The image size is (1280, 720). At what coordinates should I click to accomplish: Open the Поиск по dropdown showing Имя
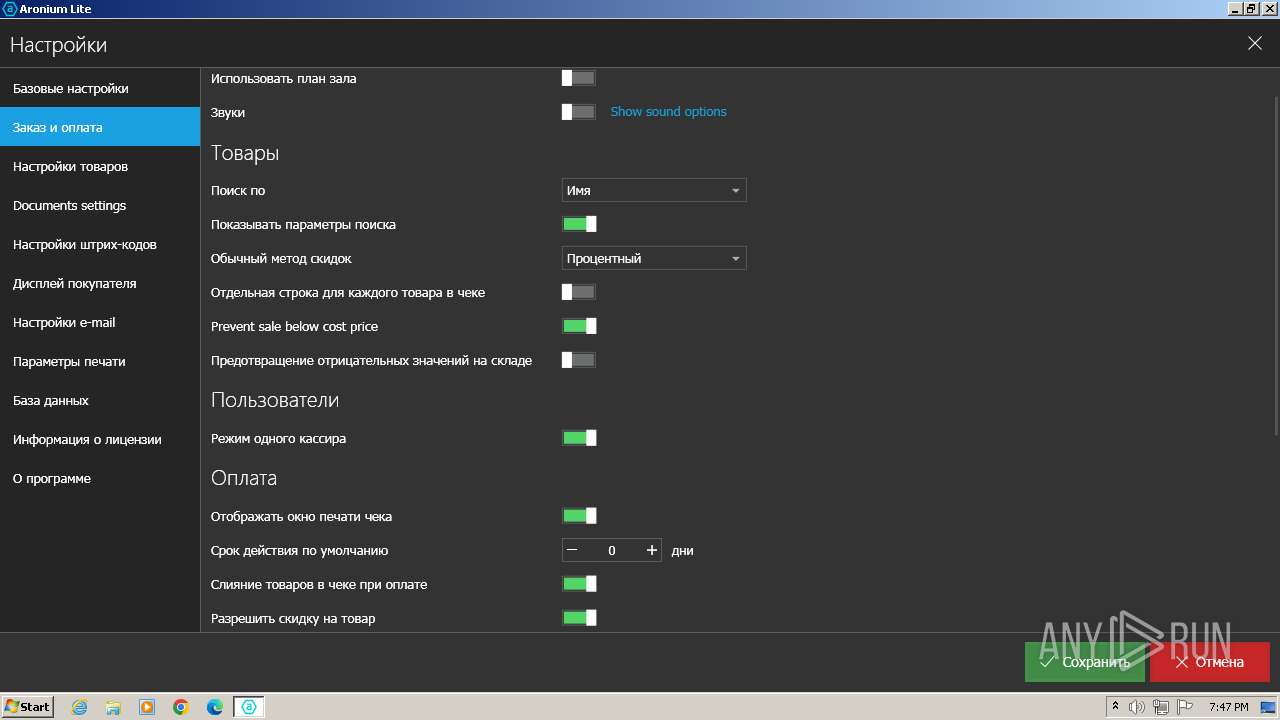[654, 190]
